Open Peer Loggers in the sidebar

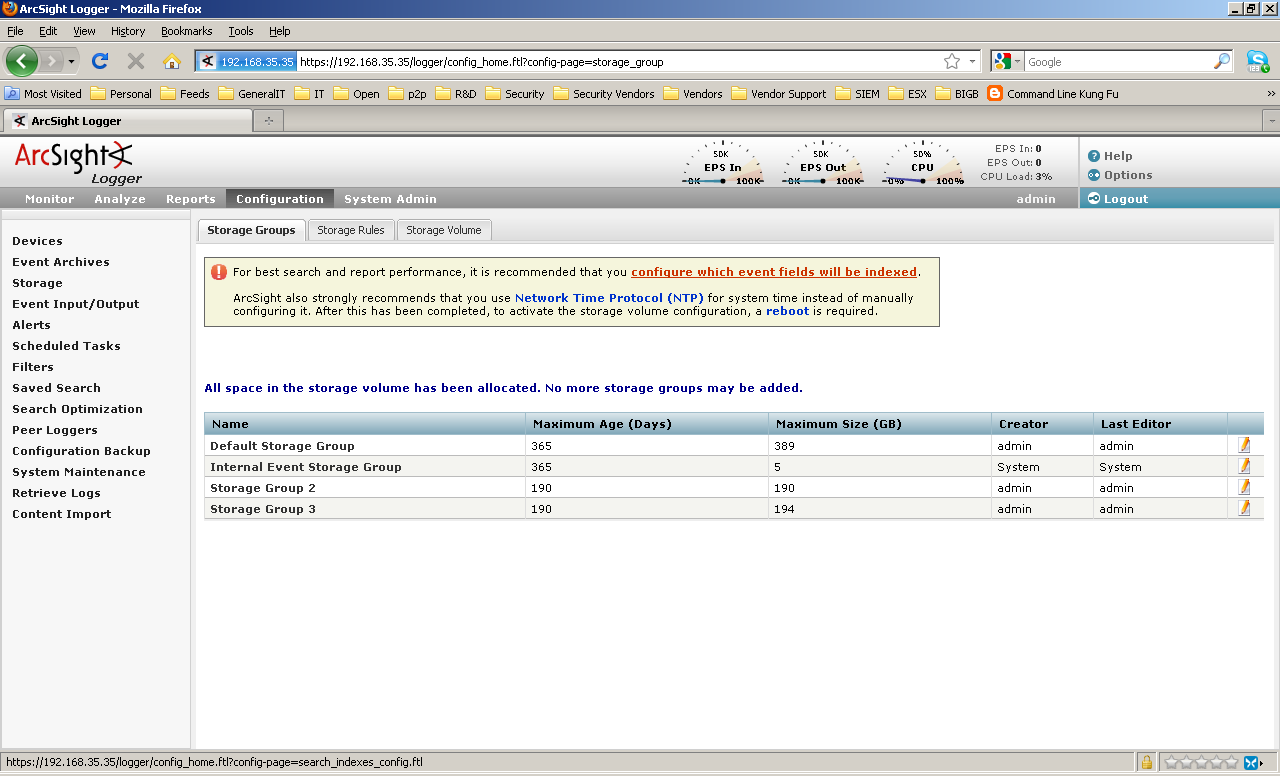[55, 430]
